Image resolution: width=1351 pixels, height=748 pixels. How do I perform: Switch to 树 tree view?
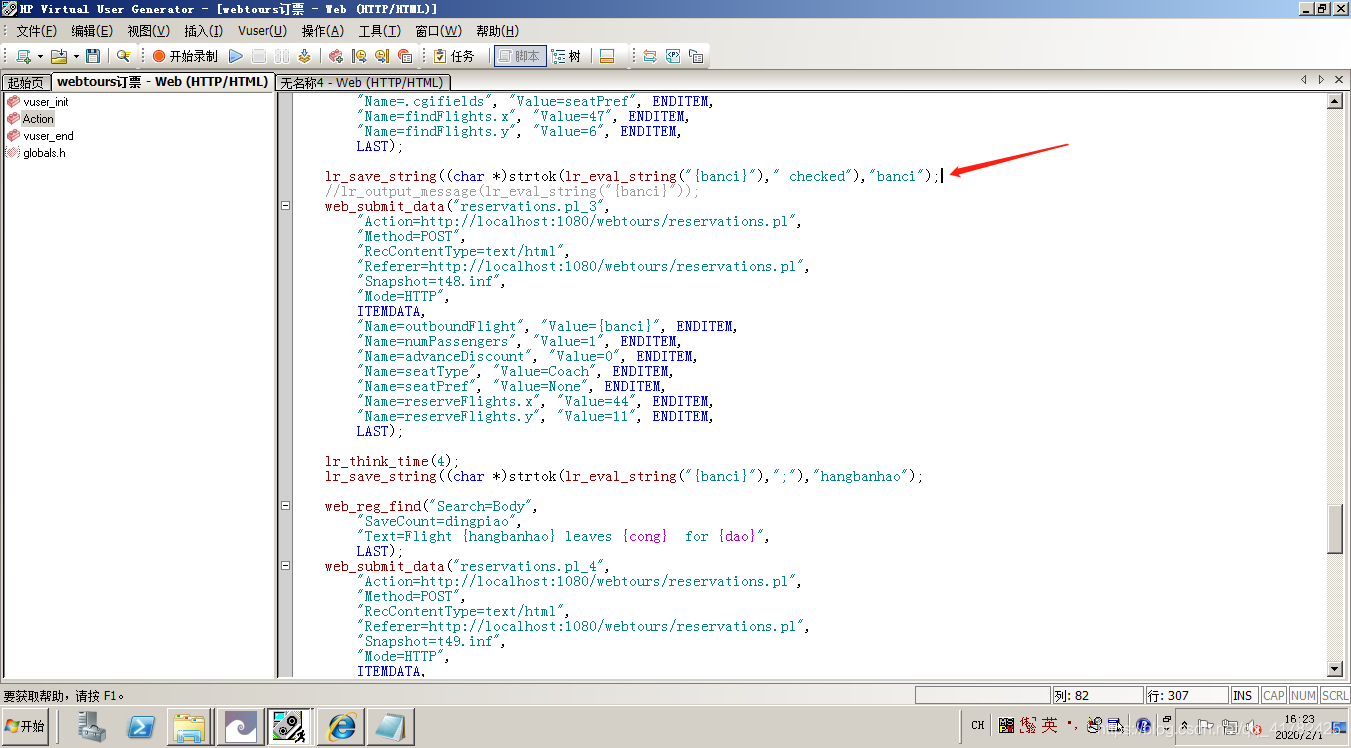pos(567,56)
